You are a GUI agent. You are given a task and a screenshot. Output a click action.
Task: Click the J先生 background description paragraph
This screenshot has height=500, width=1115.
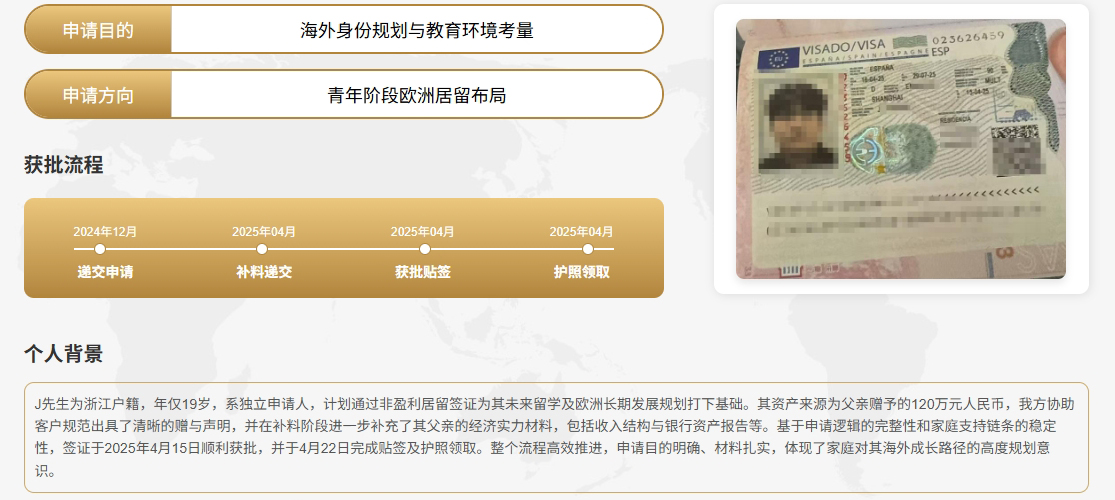tap(556, 437)
